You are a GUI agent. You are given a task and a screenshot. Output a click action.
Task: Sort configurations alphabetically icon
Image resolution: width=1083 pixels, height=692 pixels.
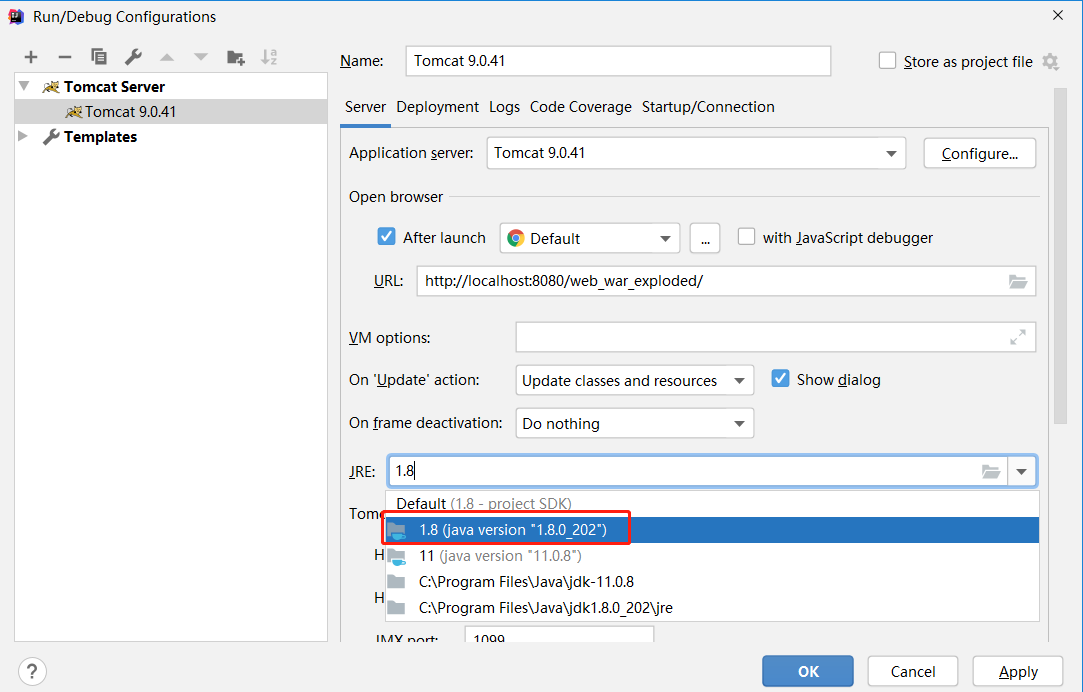[269, 57]
